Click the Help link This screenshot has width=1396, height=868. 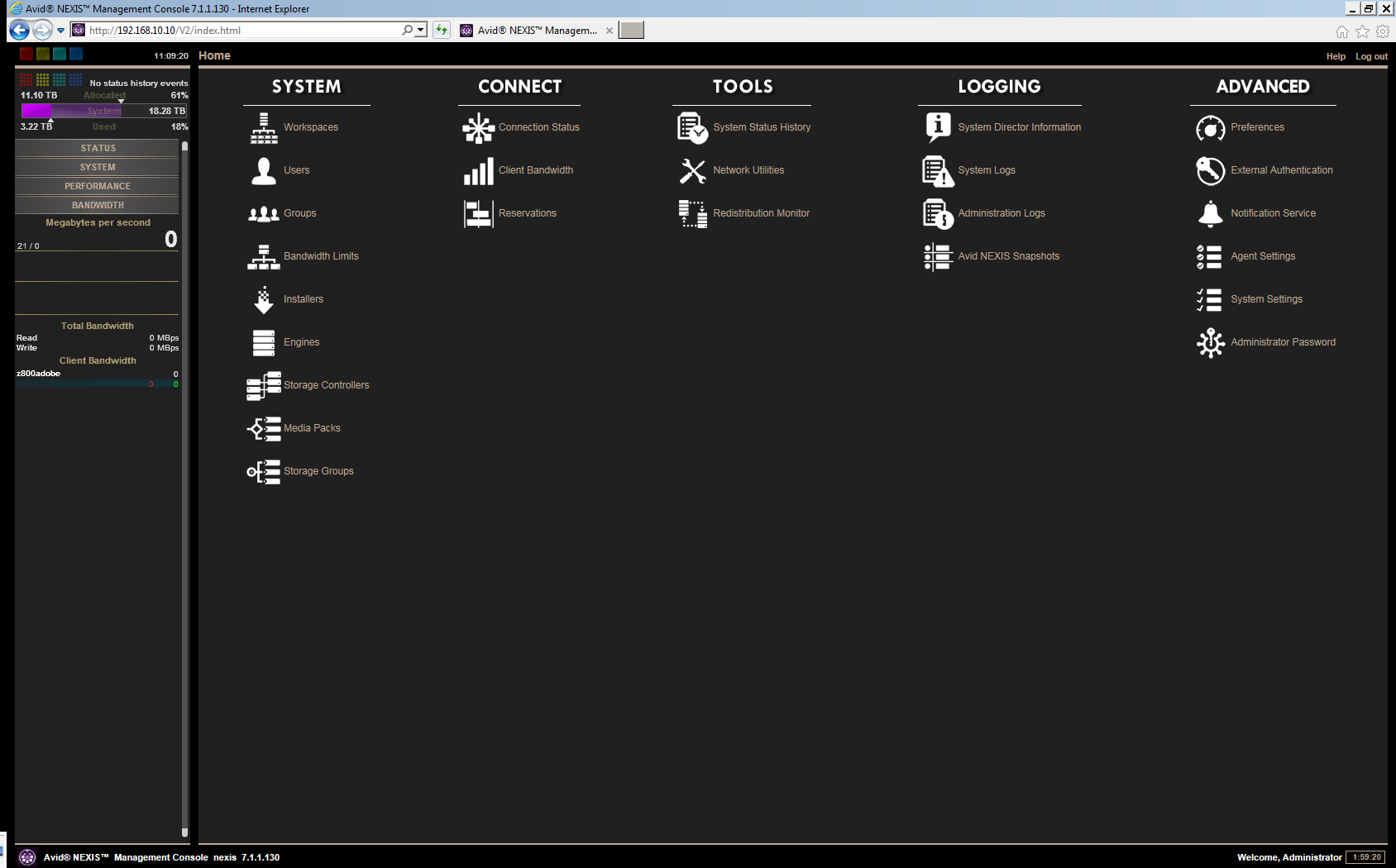(1336, 56)
